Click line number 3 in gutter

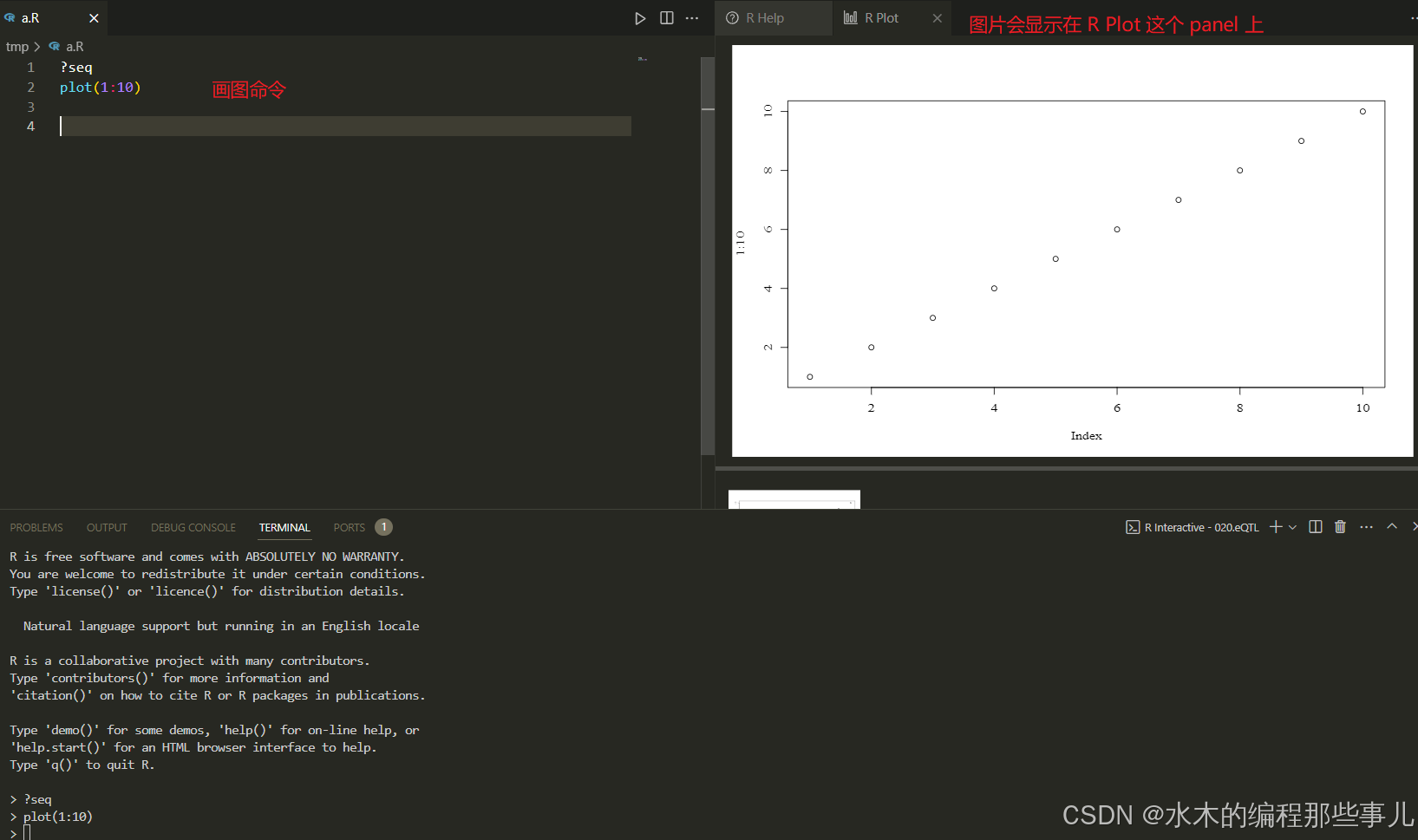coord(31,107)
